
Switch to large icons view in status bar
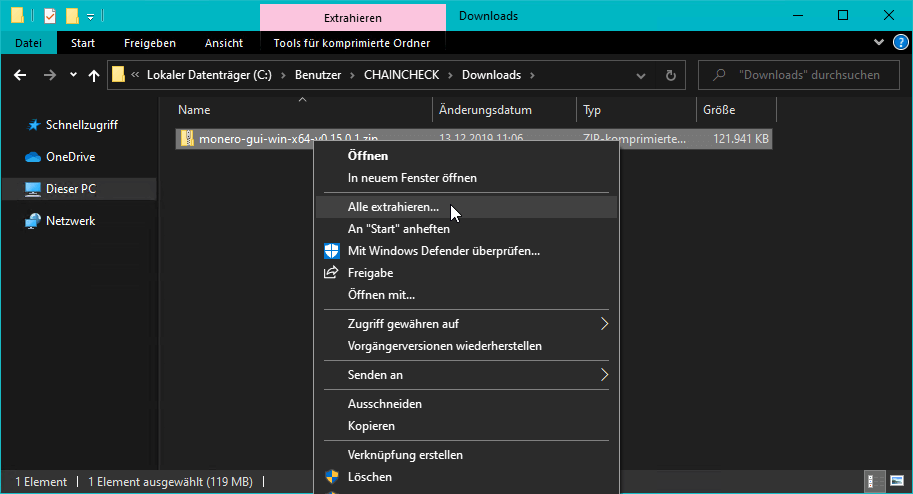897,481
